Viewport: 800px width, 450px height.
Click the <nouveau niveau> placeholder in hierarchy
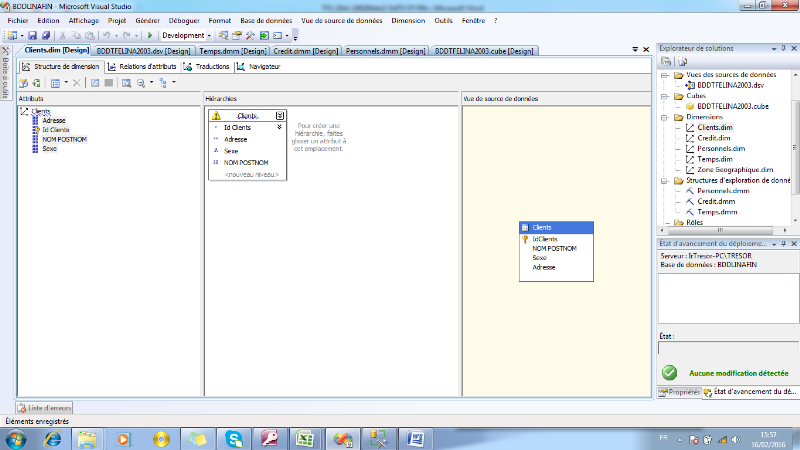pyautogui.click(x=252, y=174)
